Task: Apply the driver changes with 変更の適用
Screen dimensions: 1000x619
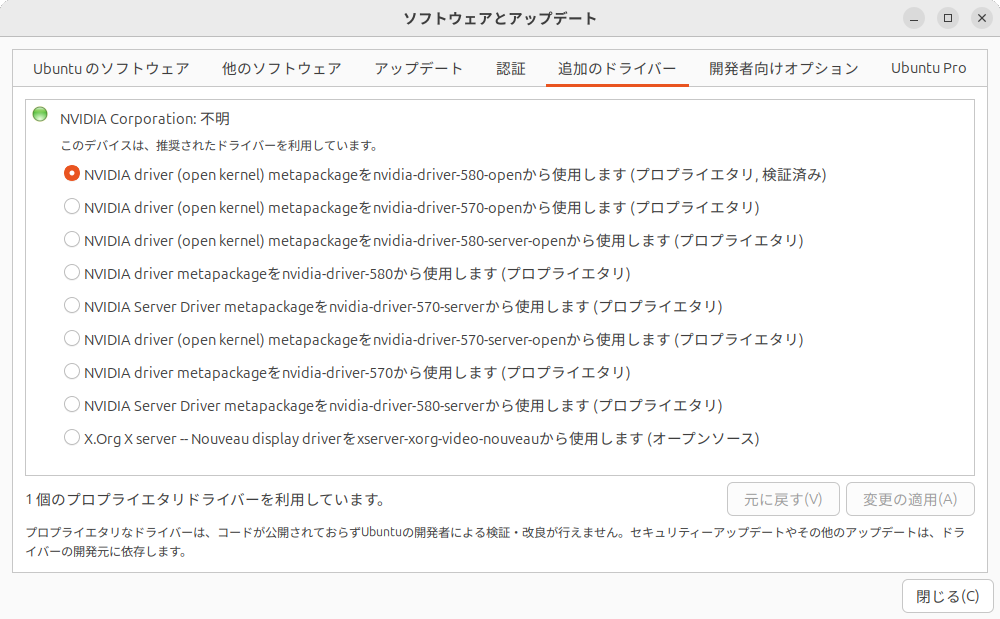Action: 911,499
